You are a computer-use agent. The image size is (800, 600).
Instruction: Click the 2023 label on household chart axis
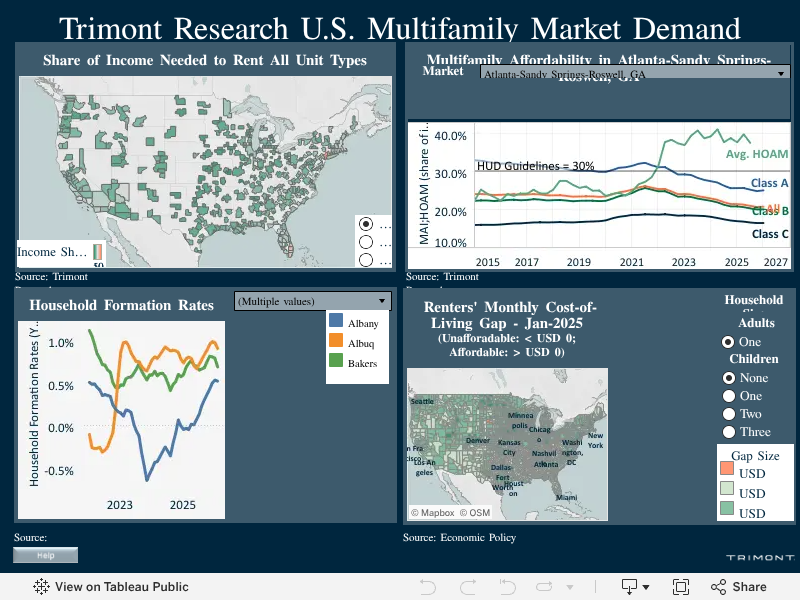(119, 505)
